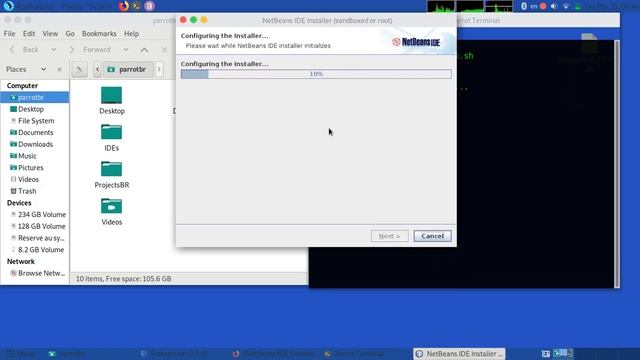
Task: Go up to parent folder arrow
Action: click(x=144, y=50)
